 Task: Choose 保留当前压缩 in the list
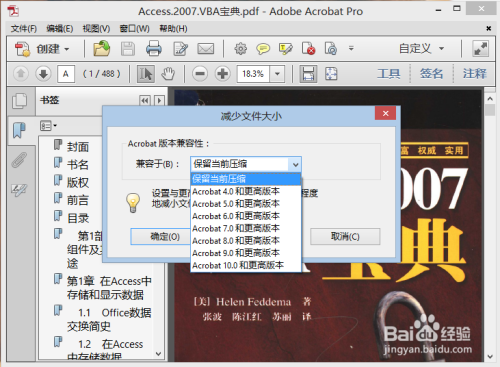click(246, 179)
